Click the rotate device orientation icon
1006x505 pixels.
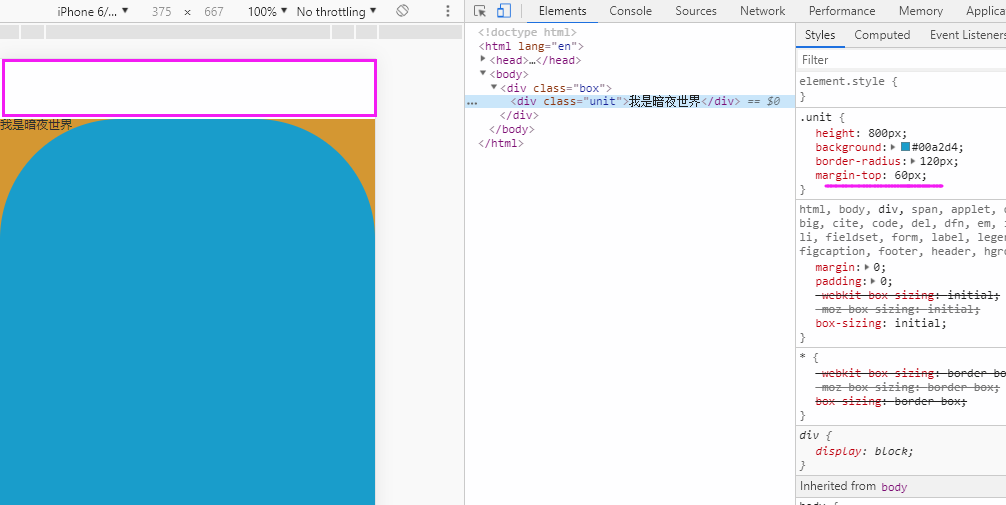(x=402, y=11)
